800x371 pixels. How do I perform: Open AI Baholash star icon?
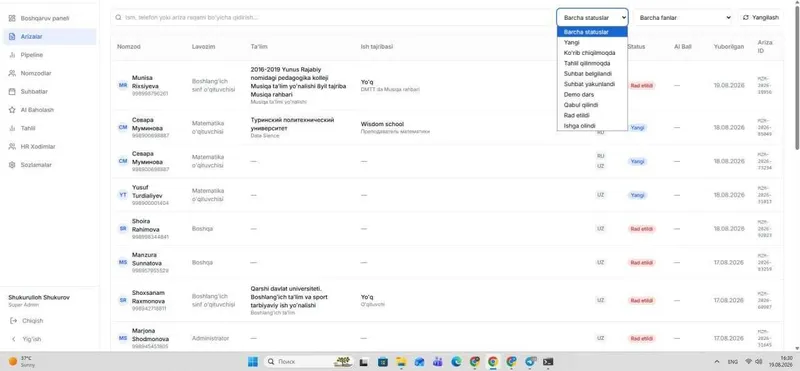click(12, 110)
